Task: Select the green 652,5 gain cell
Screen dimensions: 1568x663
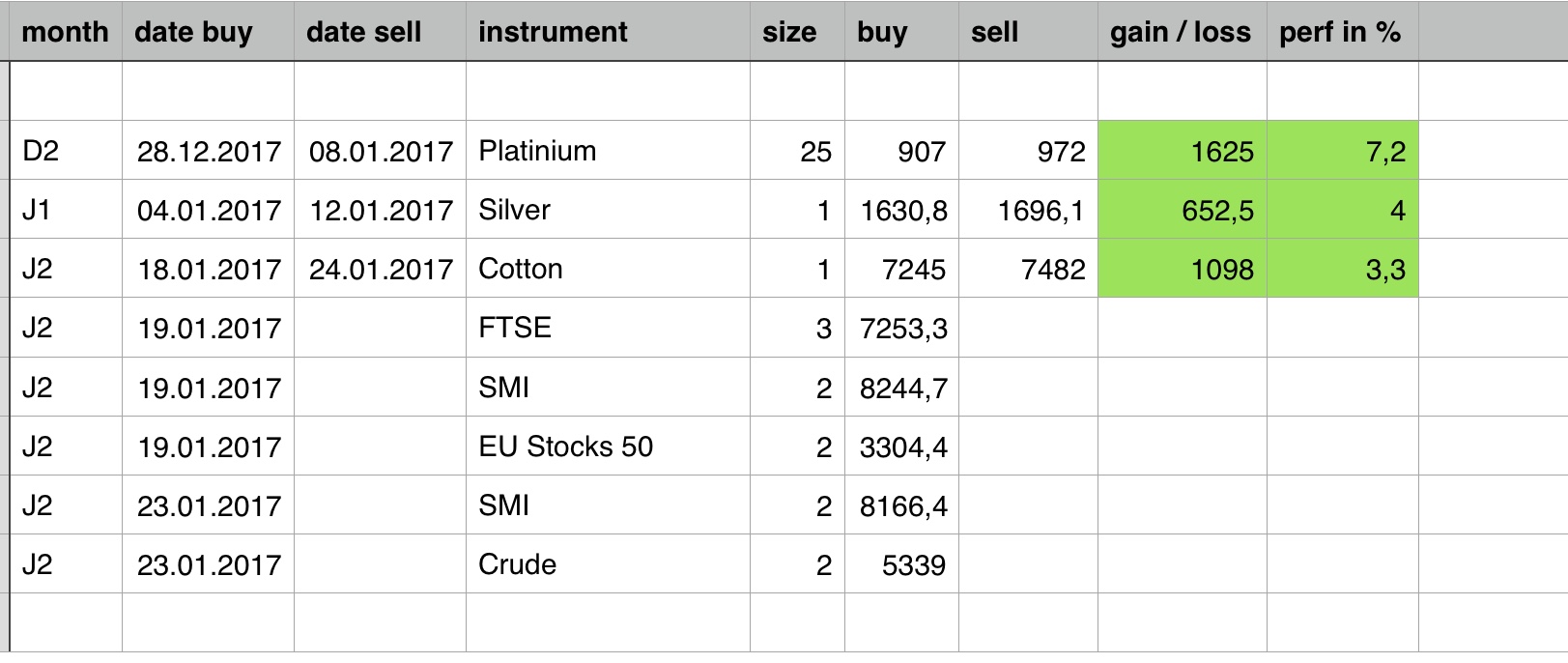Action: [1183, 210]
